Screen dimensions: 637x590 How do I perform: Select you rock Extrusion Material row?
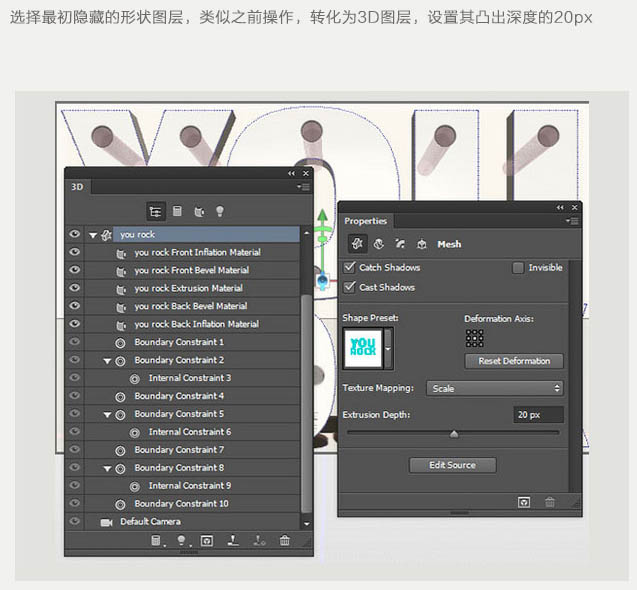point(184,288)
